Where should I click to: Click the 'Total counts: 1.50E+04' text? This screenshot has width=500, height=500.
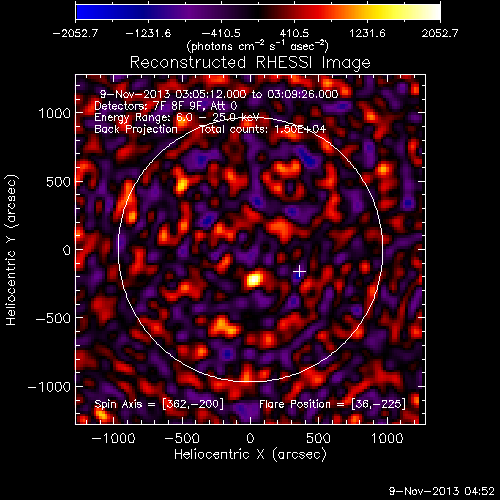pyautogui.click(x=263, y=129)
